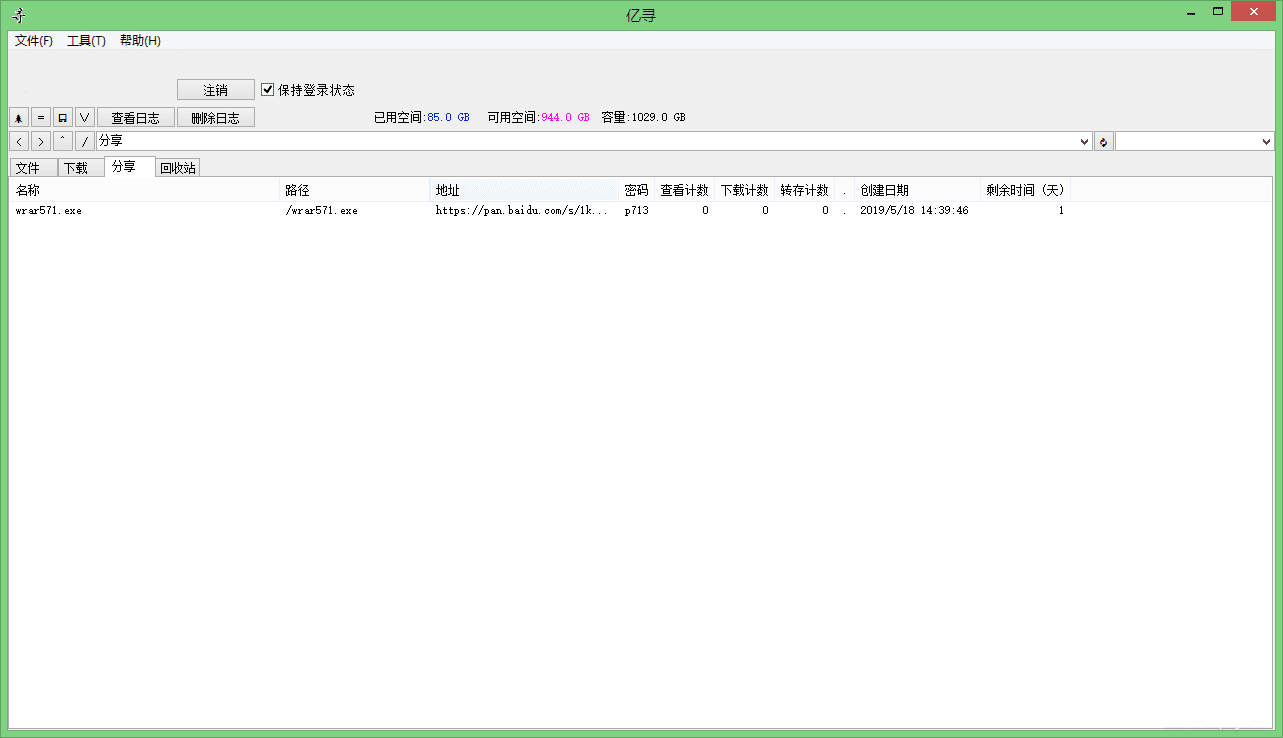This screenshot has height=738, width=1283.
Task: Open the 帮助(H) menu
Action: pos(140,41)
